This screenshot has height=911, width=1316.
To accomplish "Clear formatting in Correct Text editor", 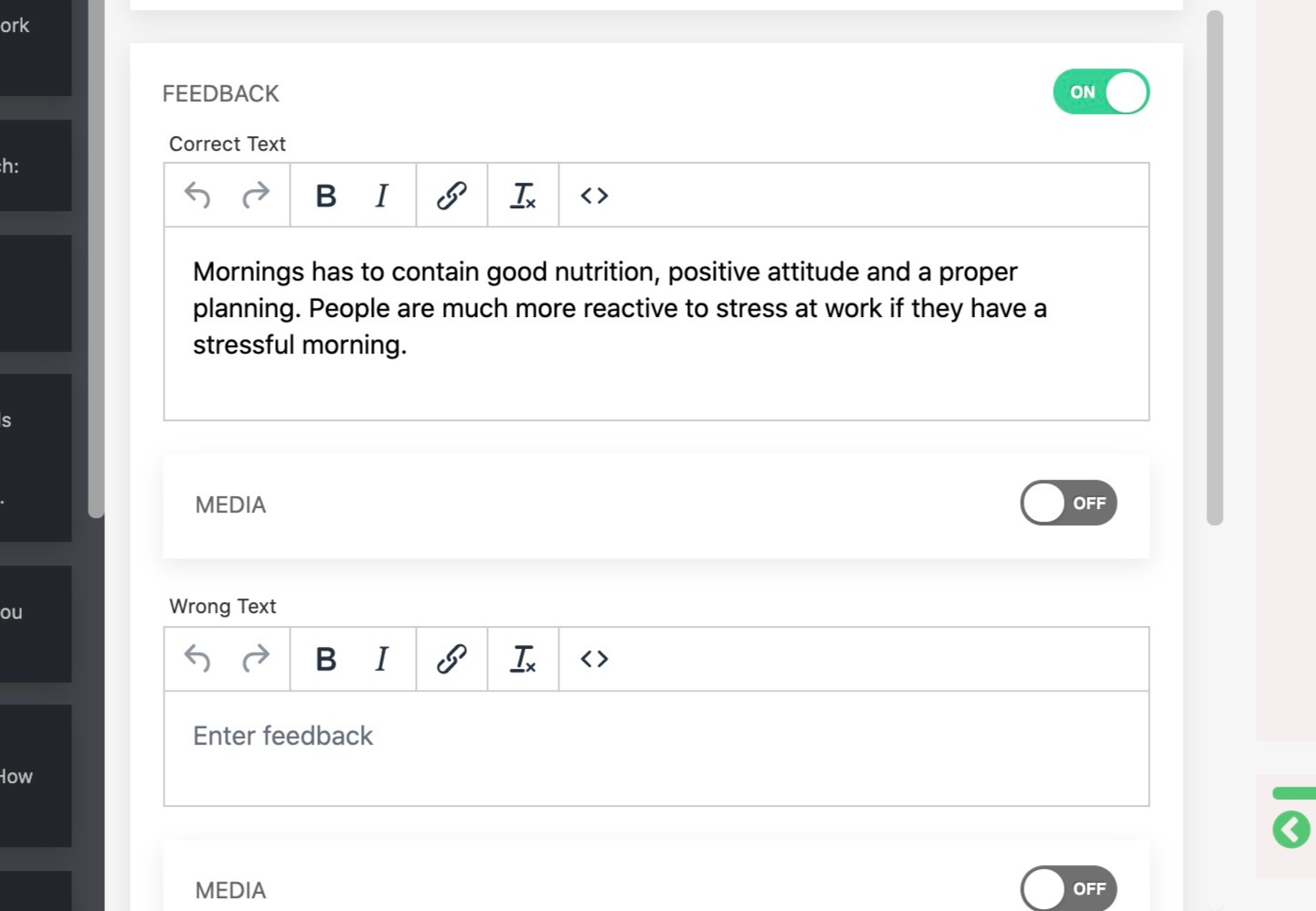I will pyautogui.click(x=523, y=196).
